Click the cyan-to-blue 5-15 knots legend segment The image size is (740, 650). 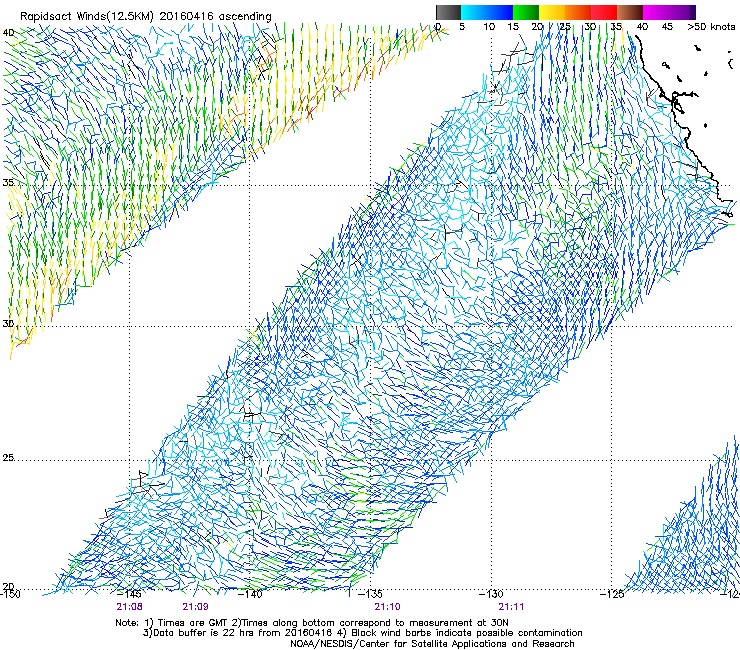click(x=487, y=12)
